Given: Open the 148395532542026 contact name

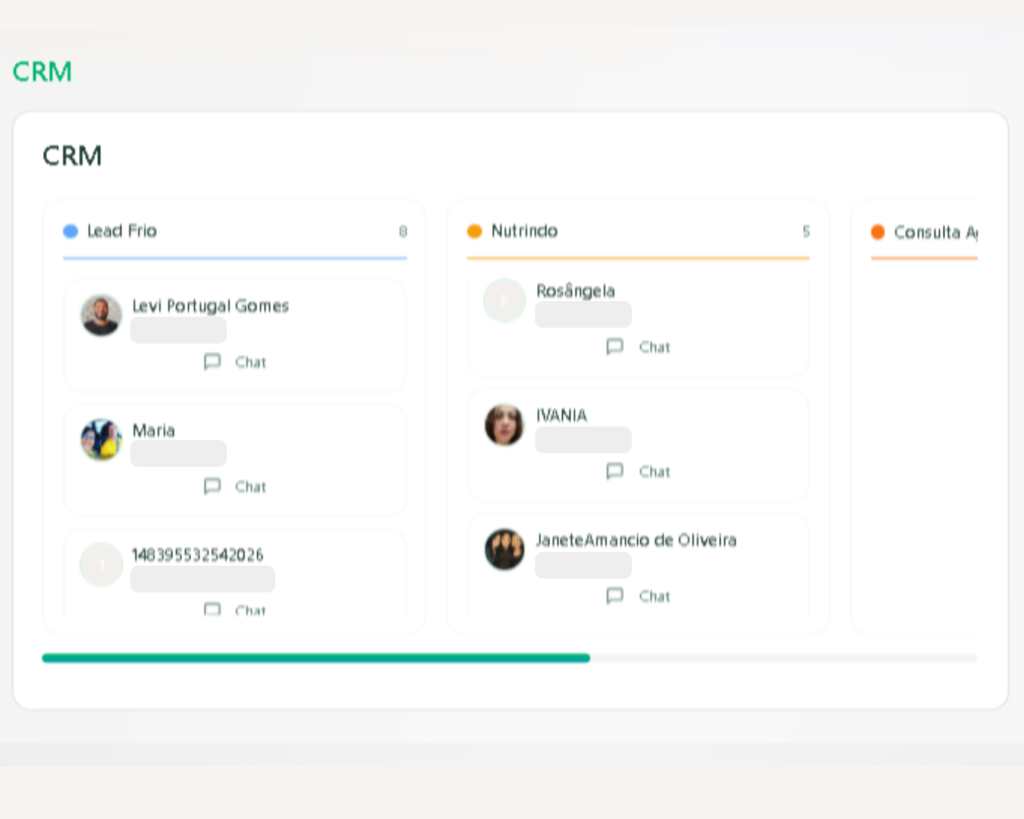Looking at the screenshot, I should (x=198, y=555).
